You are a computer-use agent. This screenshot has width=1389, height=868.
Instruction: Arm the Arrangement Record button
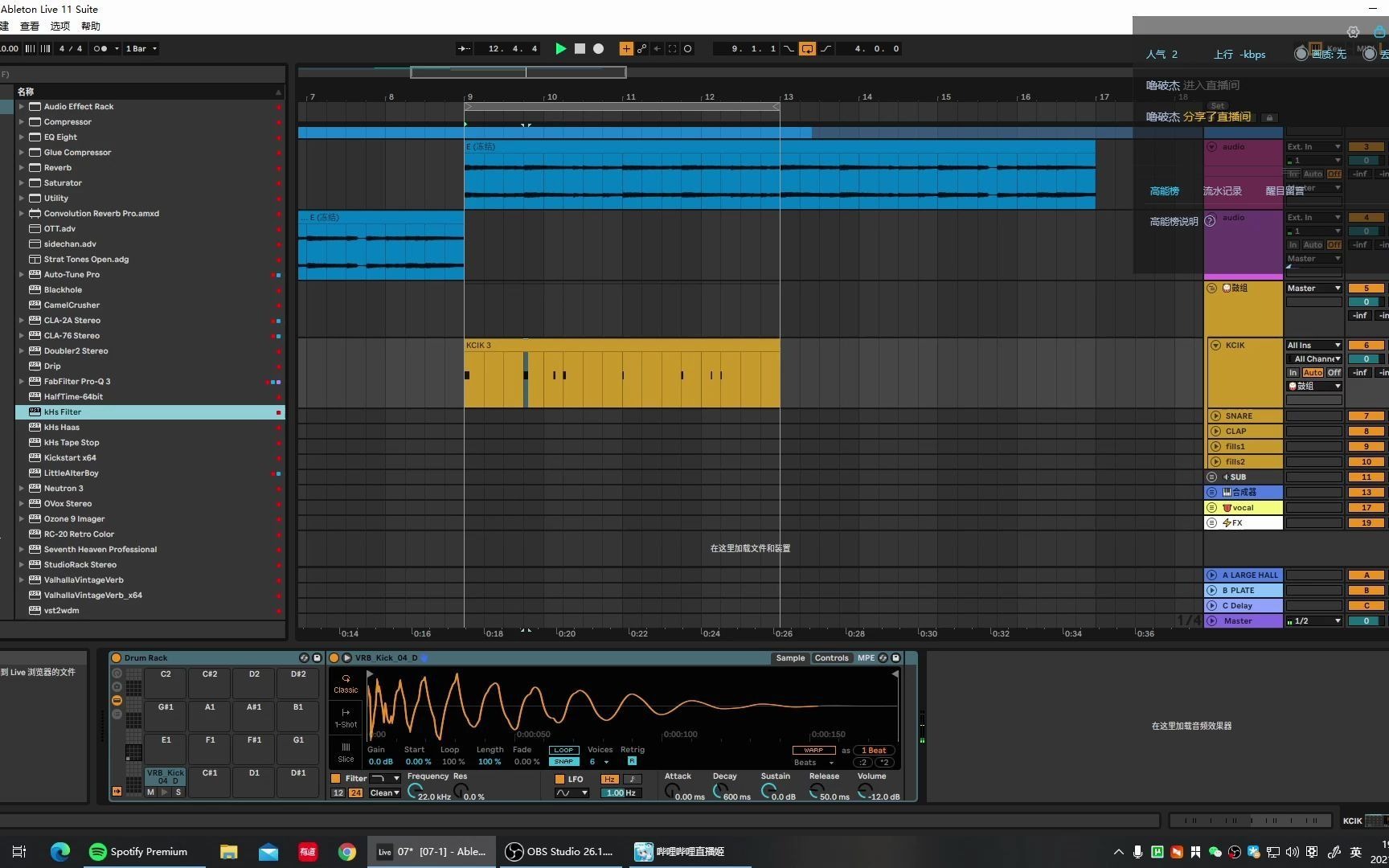[598, 49]
